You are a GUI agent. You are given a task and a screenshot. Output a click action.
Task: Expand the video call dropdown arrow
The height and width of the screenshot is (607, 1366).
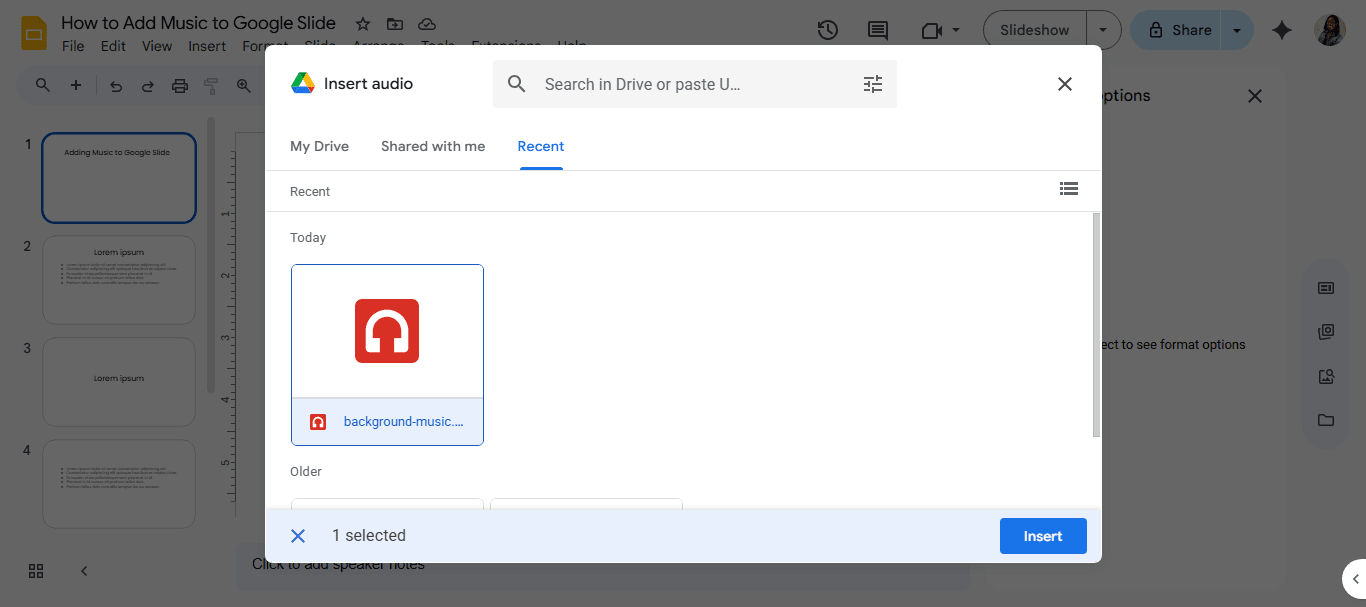tap(956, 30)
